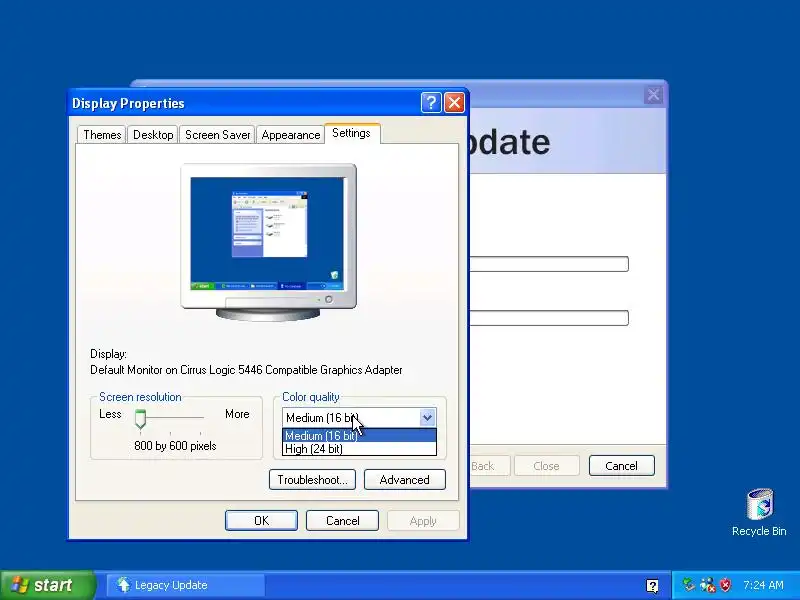Click the Legacy Update icon in taskbar button

[123, 585]
